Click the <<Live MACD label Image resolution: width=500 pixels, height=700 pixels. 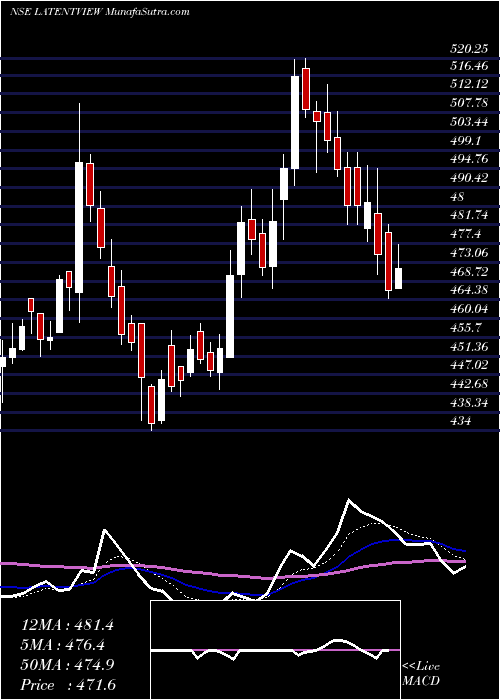421,673
